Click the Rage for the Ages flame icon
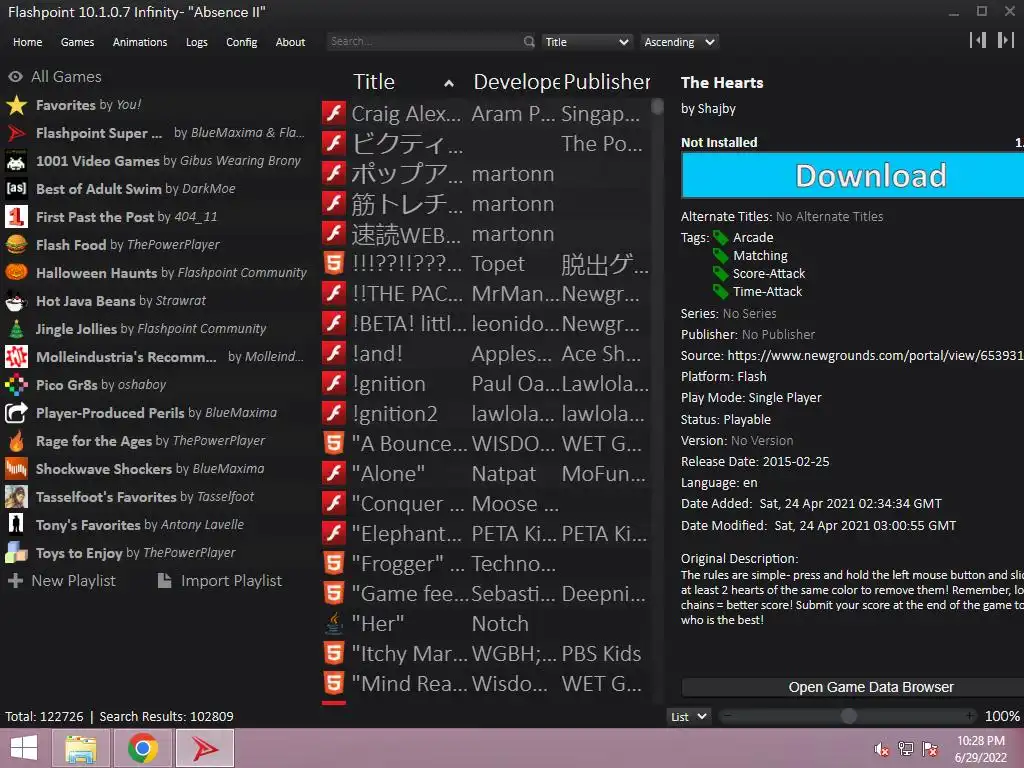Image resolution: width=1024 pixels, height=768 pixels. (x=16, y=441)
